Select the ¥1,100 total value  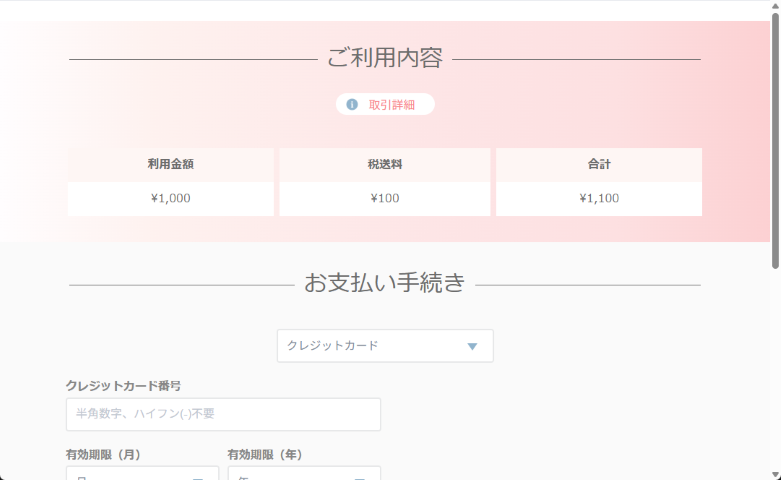[x=599, y=198]
